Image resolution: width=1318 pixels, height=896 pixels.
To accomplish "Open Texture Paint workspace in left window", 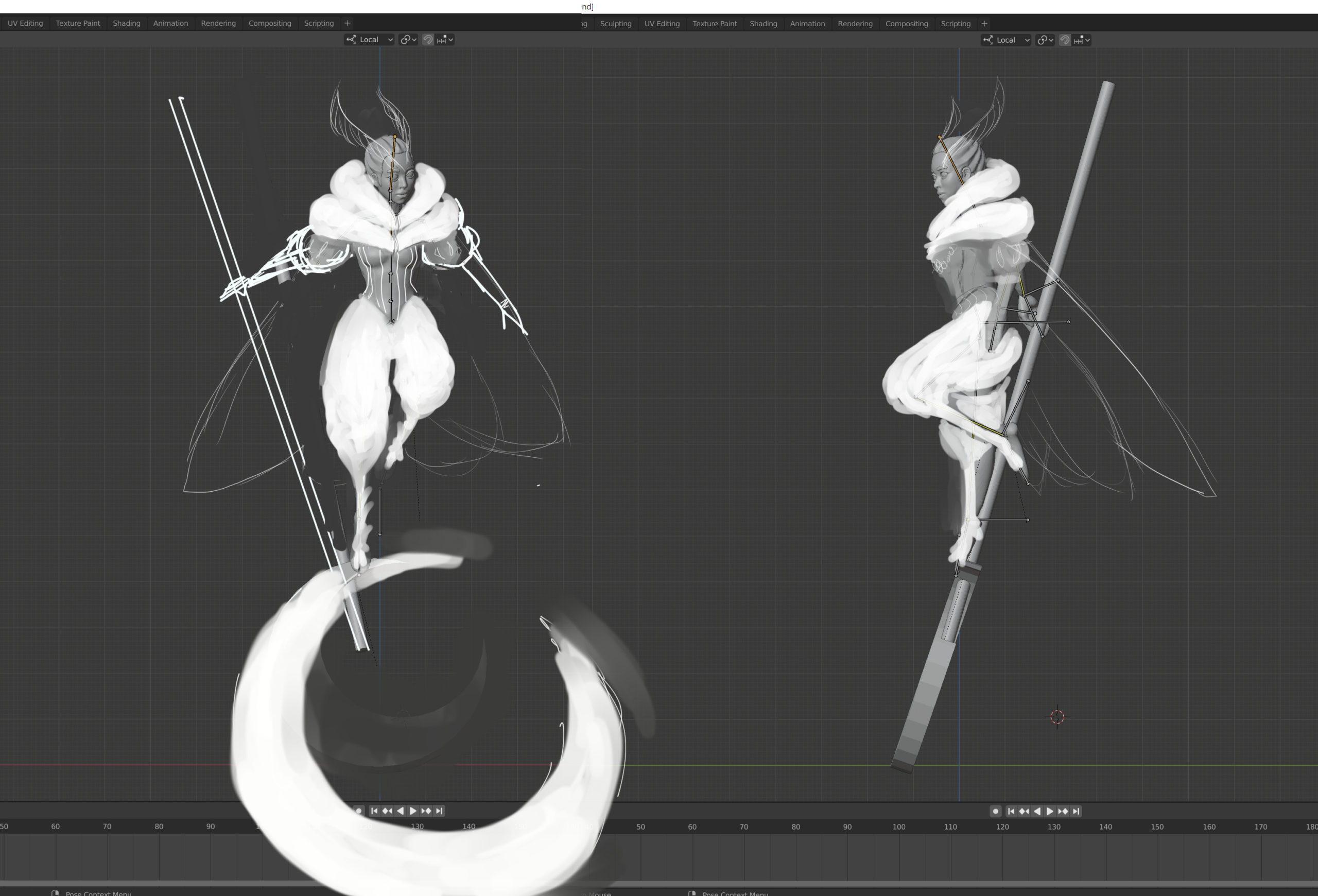I will (x=78, y=23).
